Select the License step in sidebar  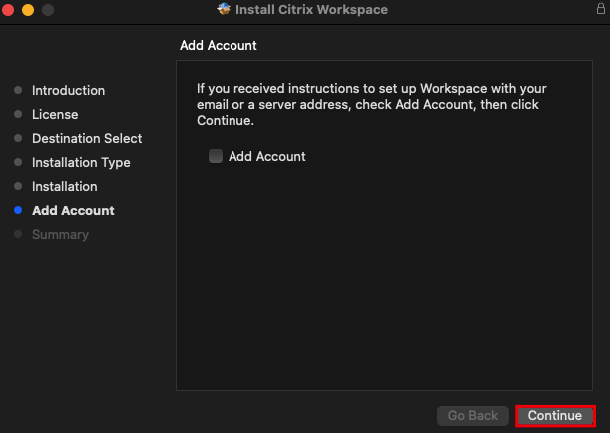pos(55,114)
